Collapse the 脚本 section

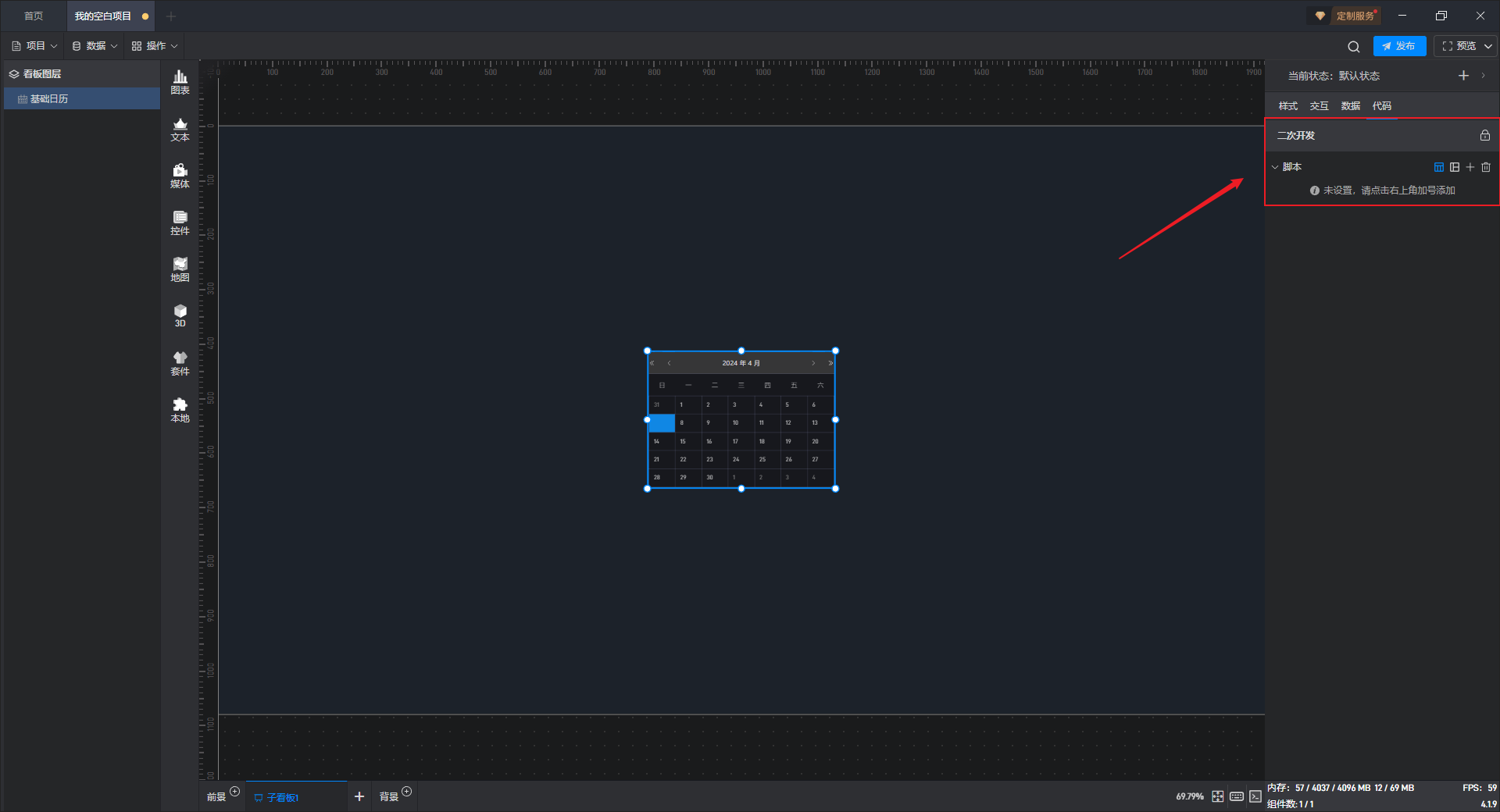click(1275, 167)
